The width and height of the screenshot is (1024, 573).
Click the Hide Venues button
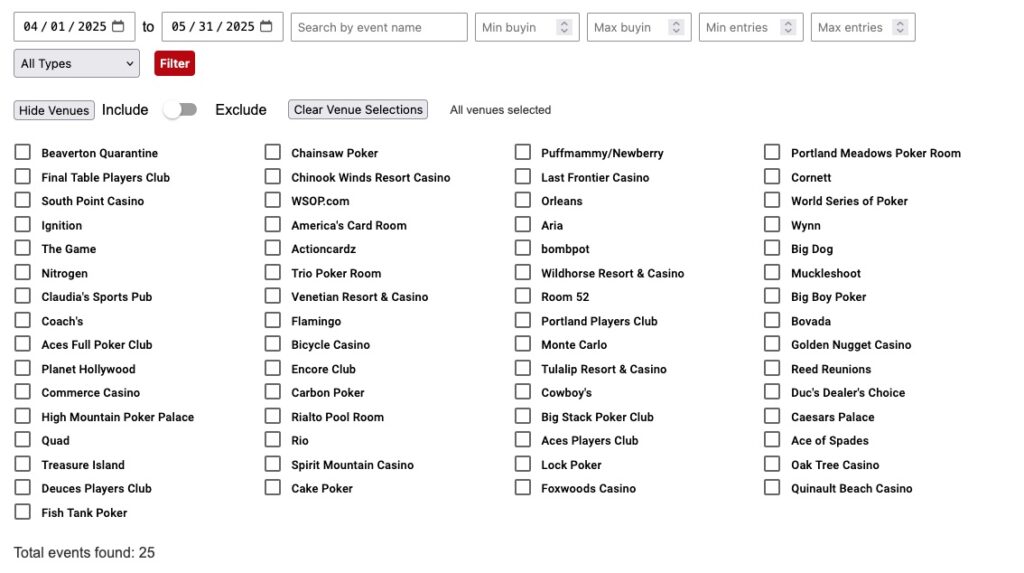54,110
